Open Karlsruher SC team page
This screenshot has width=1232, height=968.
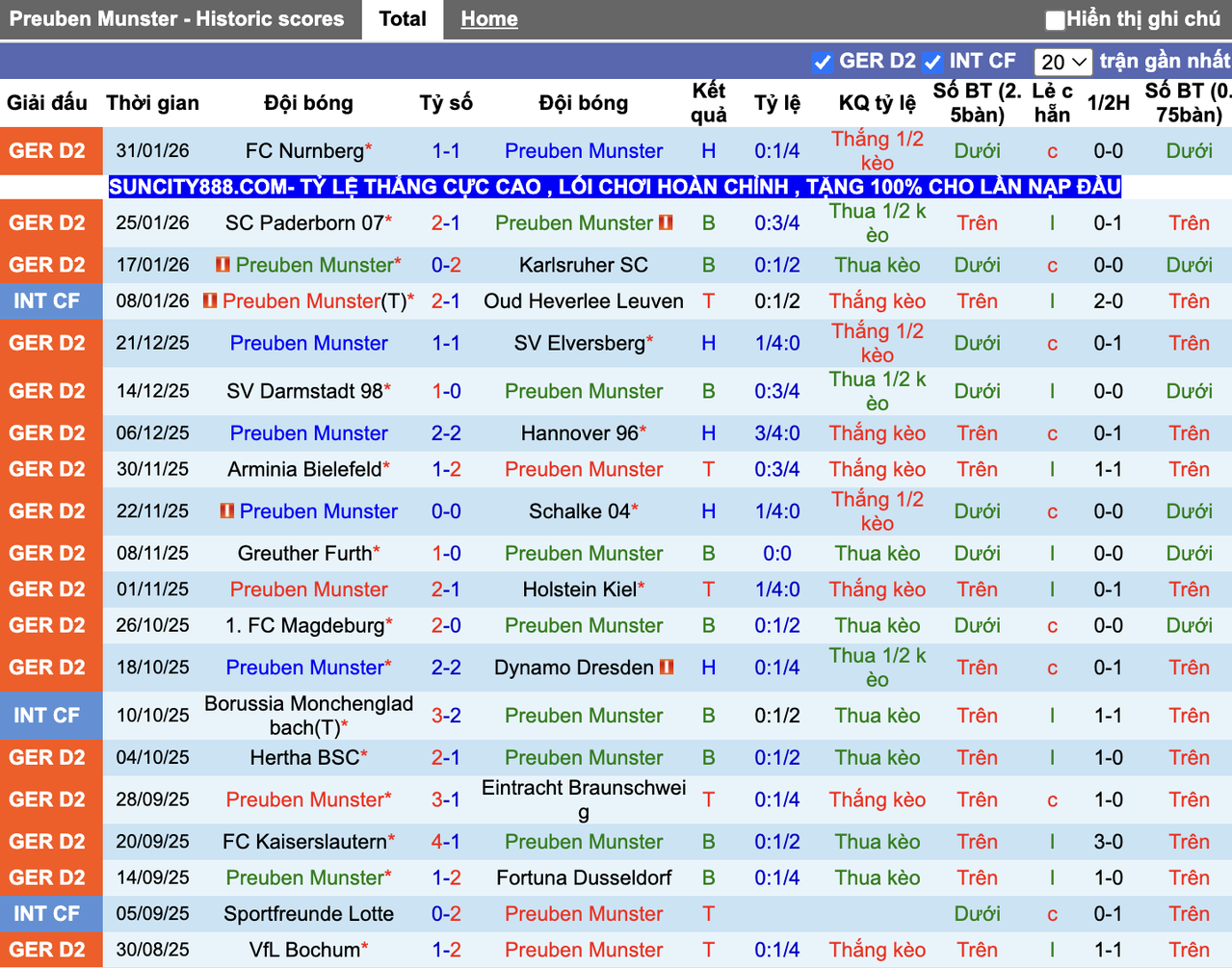[x=584, y=265]
